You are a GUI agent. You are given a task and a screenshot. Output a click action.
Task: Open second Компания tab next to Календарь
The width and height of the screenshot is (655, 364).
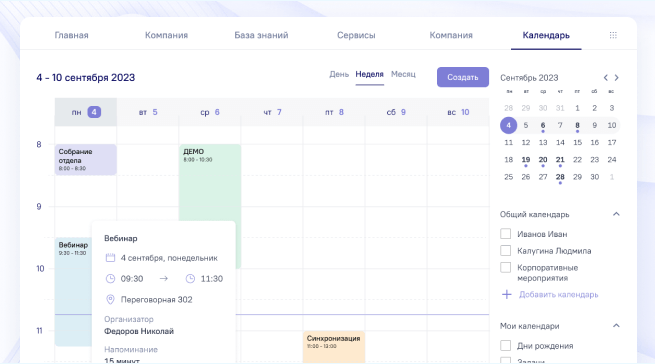(x=451, y=35)
